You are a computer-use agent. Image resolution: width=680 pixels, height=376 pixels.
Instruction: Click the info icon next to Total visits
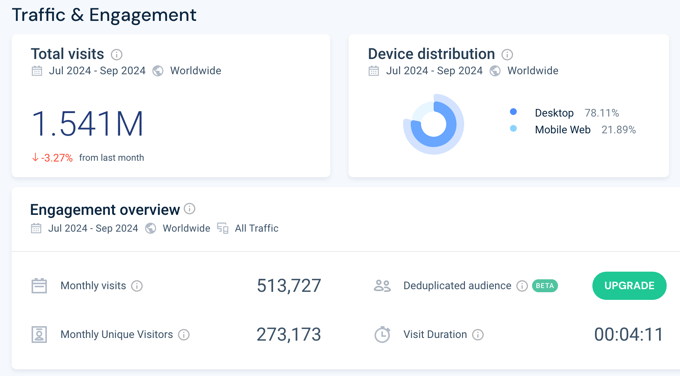116,54
